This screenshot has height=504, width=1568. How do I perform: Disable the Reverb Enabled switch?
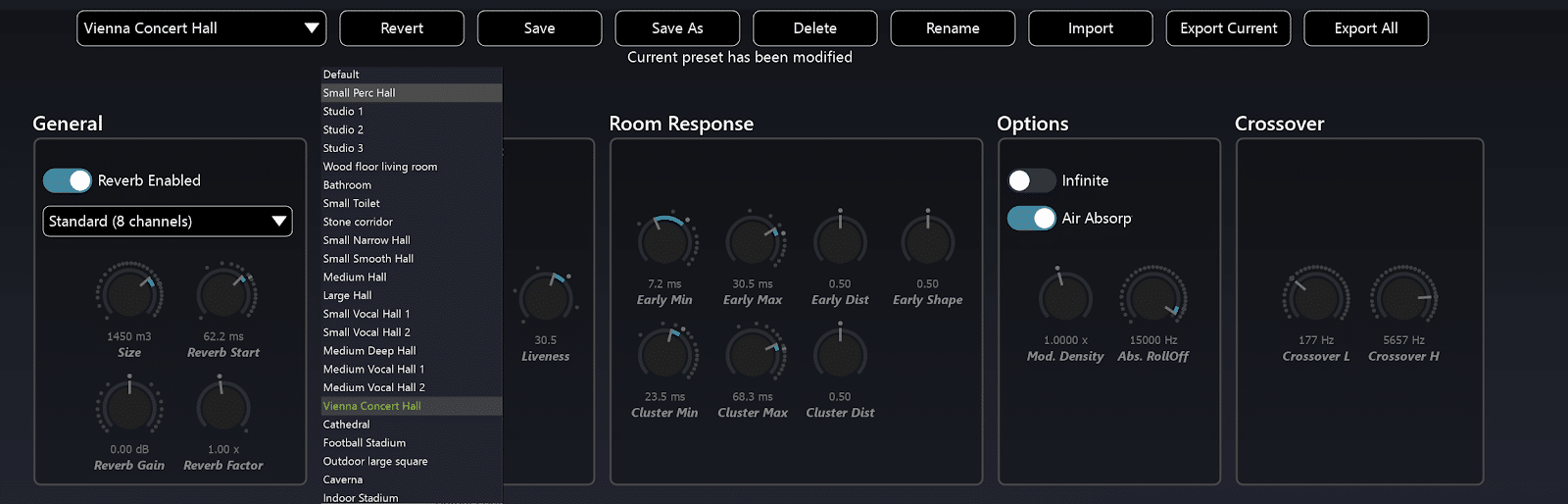pos(67,180)
